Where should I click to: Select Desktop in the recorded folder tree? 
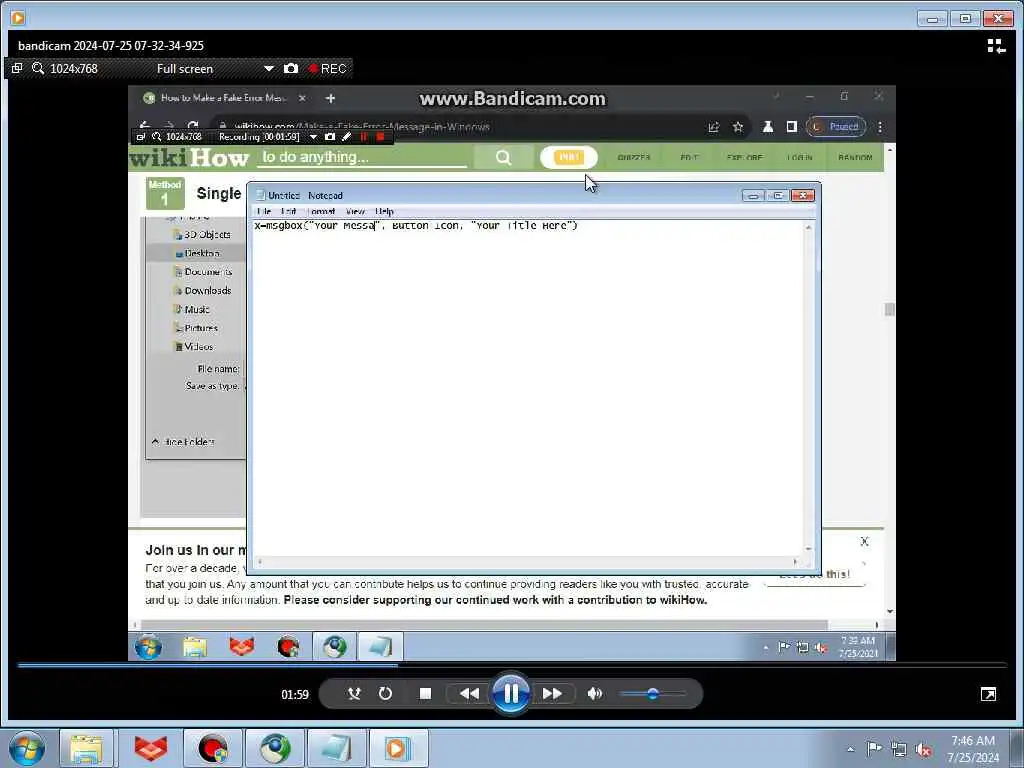pyautogui.click(x=197, y=253)
